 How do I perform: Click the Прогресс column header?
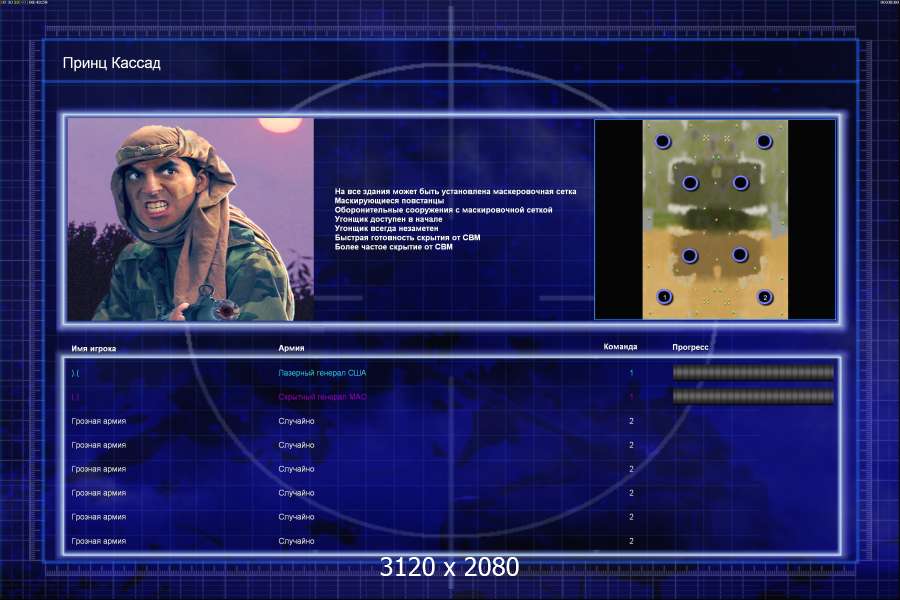pyautogui.click(x=690, y=347)
